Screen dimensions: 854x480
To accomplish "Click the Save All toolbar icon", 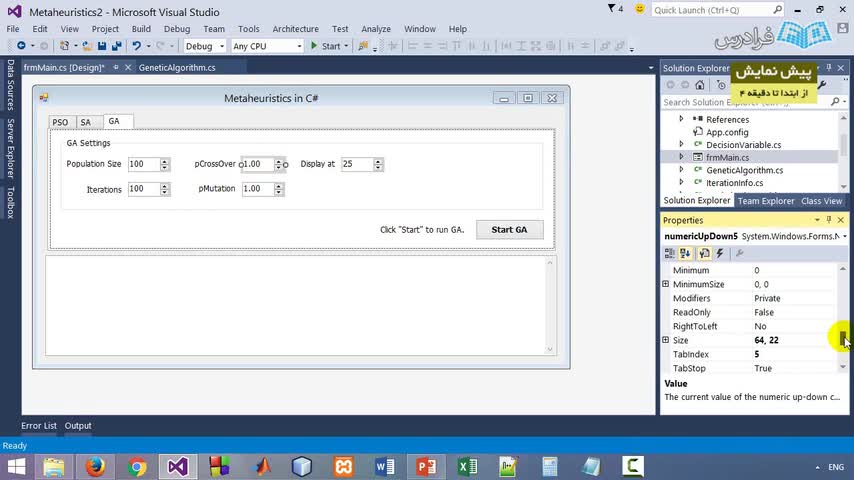I will tap(117, 46).
